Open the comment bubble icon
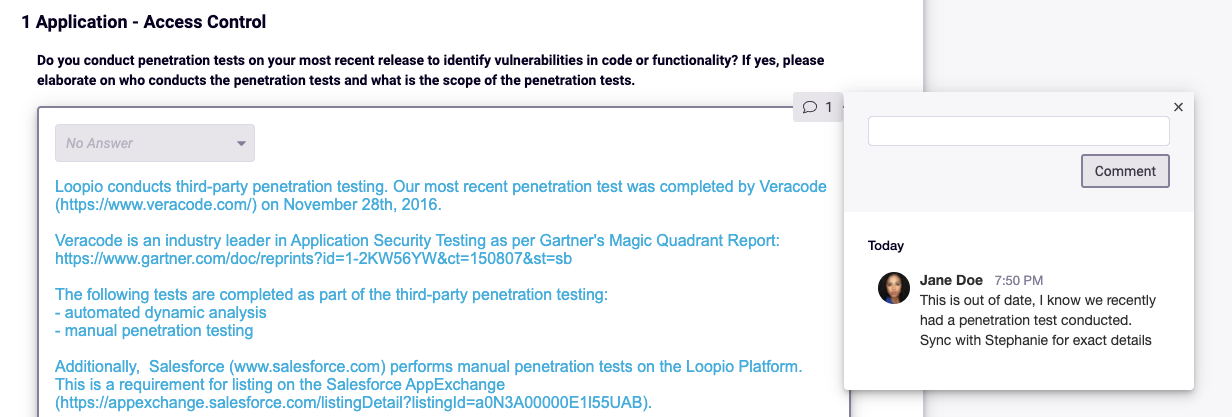This screenshot has height=417, width=1232. tap(810, 107)
